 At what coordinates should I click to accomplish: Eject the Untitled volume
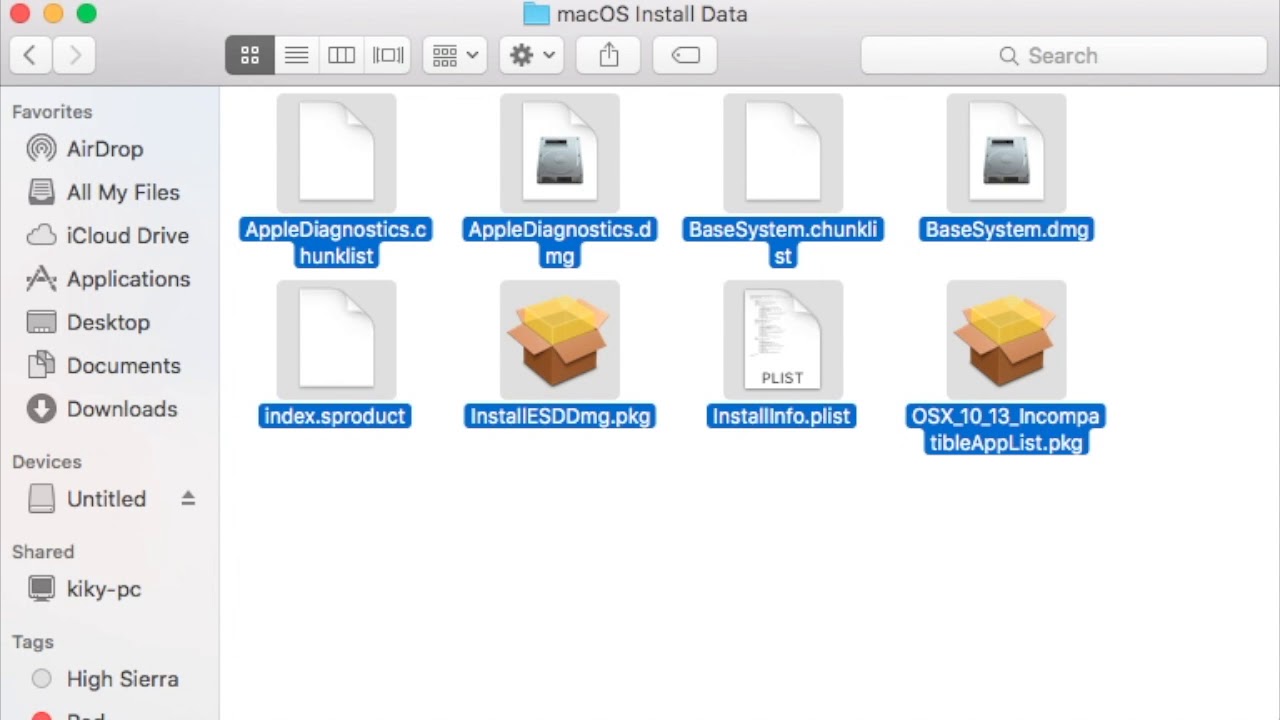188,498
